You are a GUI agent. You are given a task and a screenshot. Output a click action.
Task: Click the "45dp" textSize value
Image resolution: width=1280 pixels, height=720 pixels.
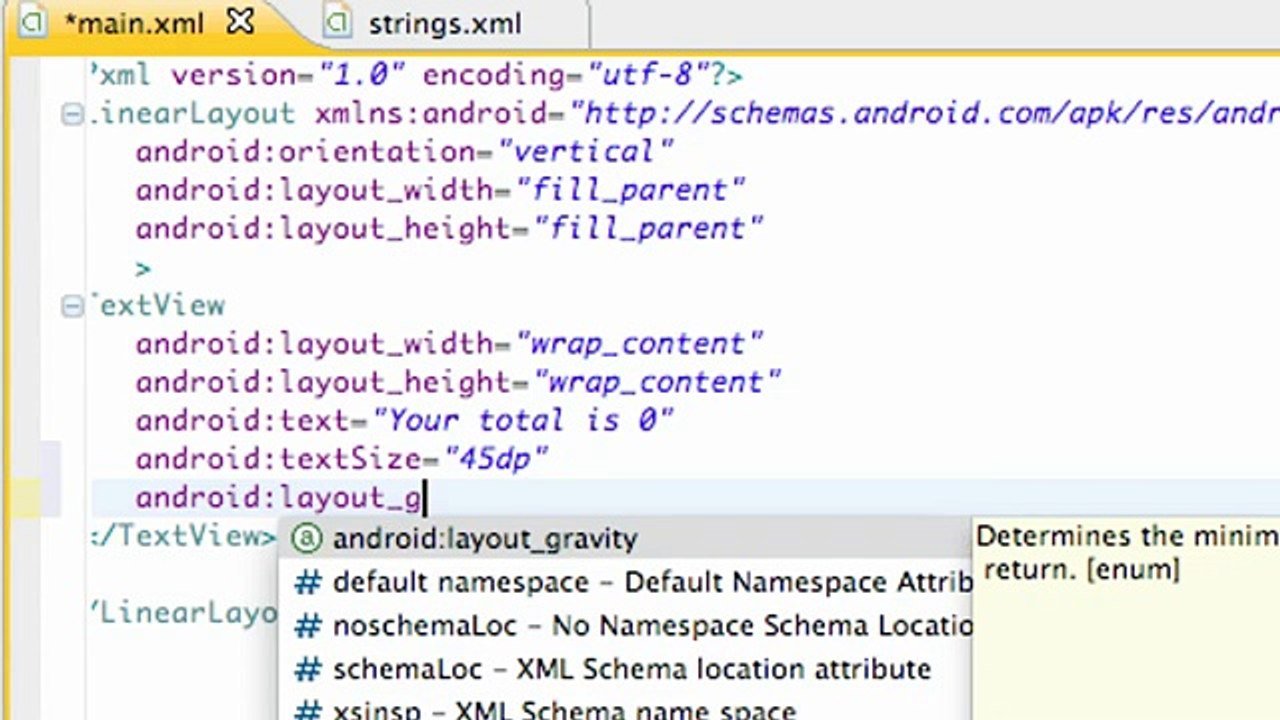[496, 459]
